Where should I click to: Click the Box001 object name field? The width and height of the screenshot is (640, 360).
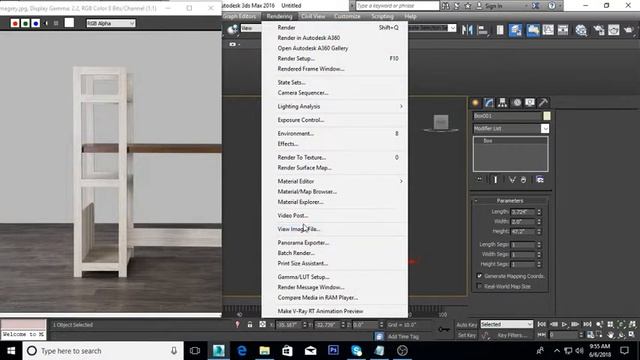coord(507,116)
